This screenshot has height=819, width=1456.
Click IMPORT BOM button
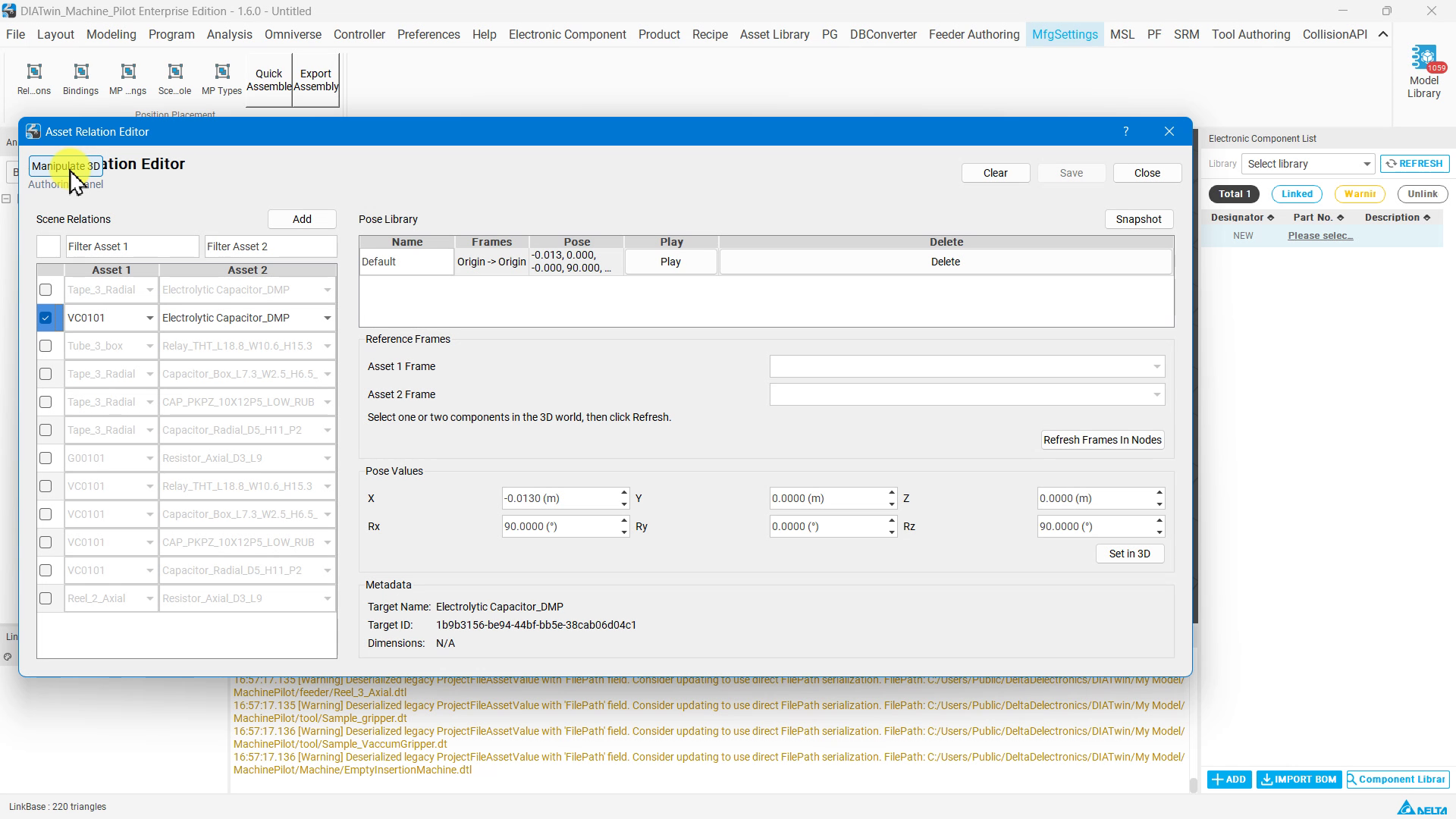(1299, 780)
